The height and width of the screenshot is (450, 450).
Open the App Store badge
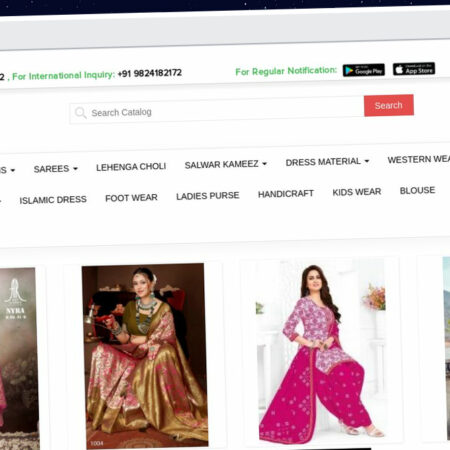click(414, 69)
